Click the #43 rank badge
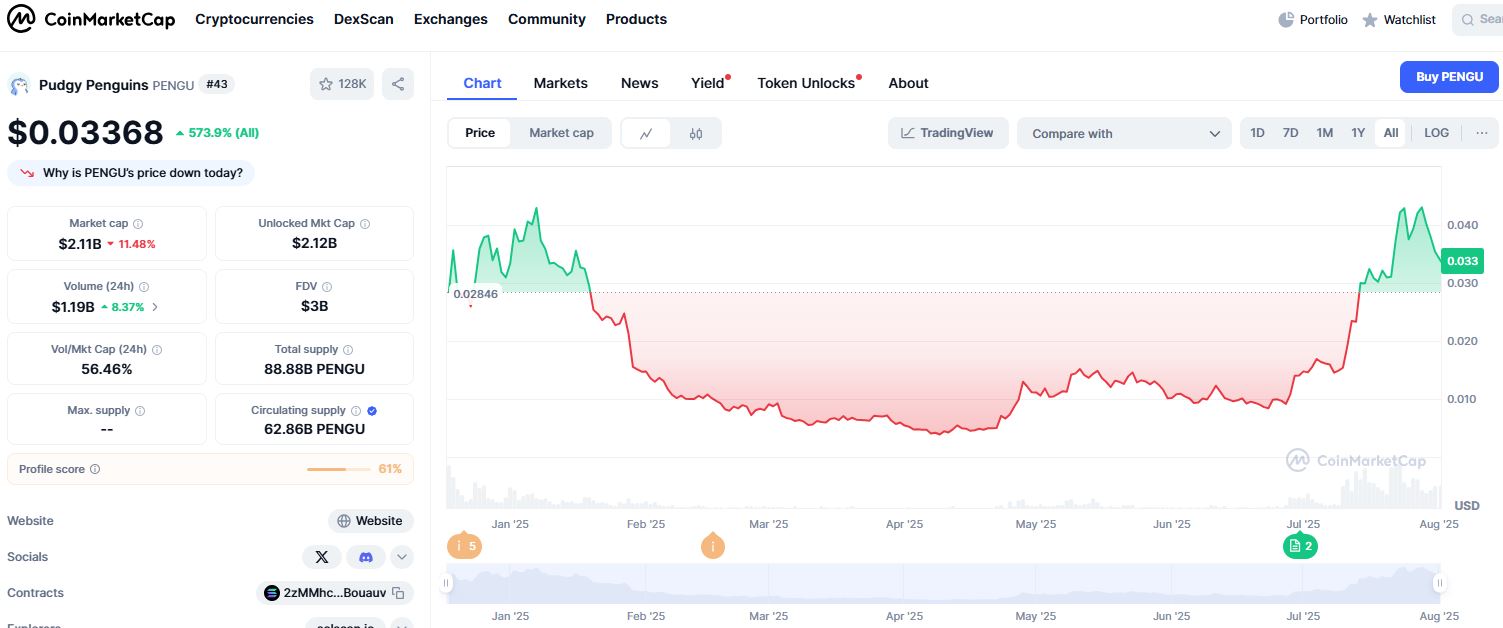This screenshot has height=628, width=1503. (x=217, y=84)
